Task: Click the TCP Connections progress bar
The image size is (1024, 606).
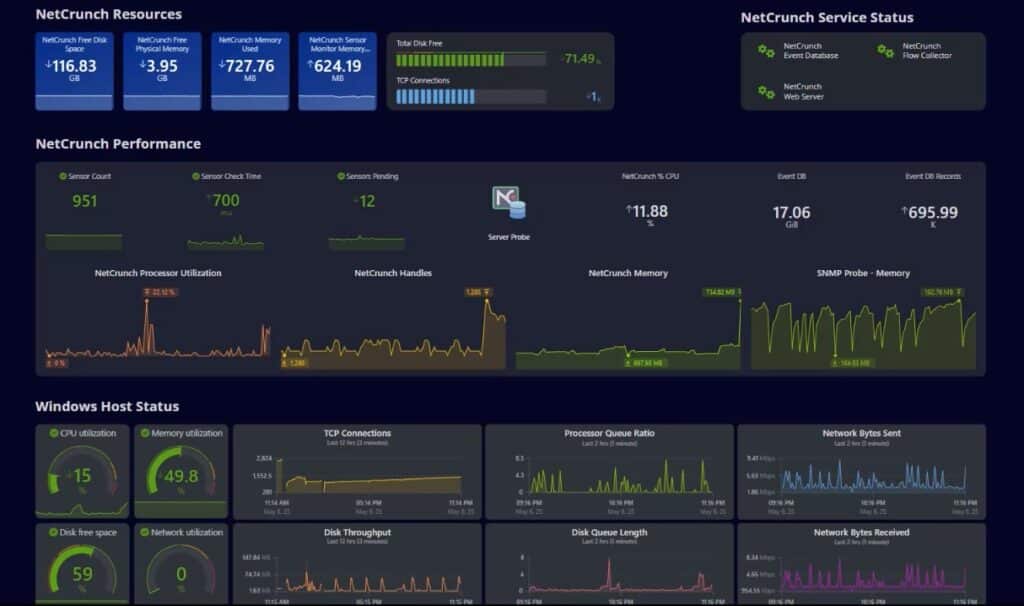Action: click(471, 97)
